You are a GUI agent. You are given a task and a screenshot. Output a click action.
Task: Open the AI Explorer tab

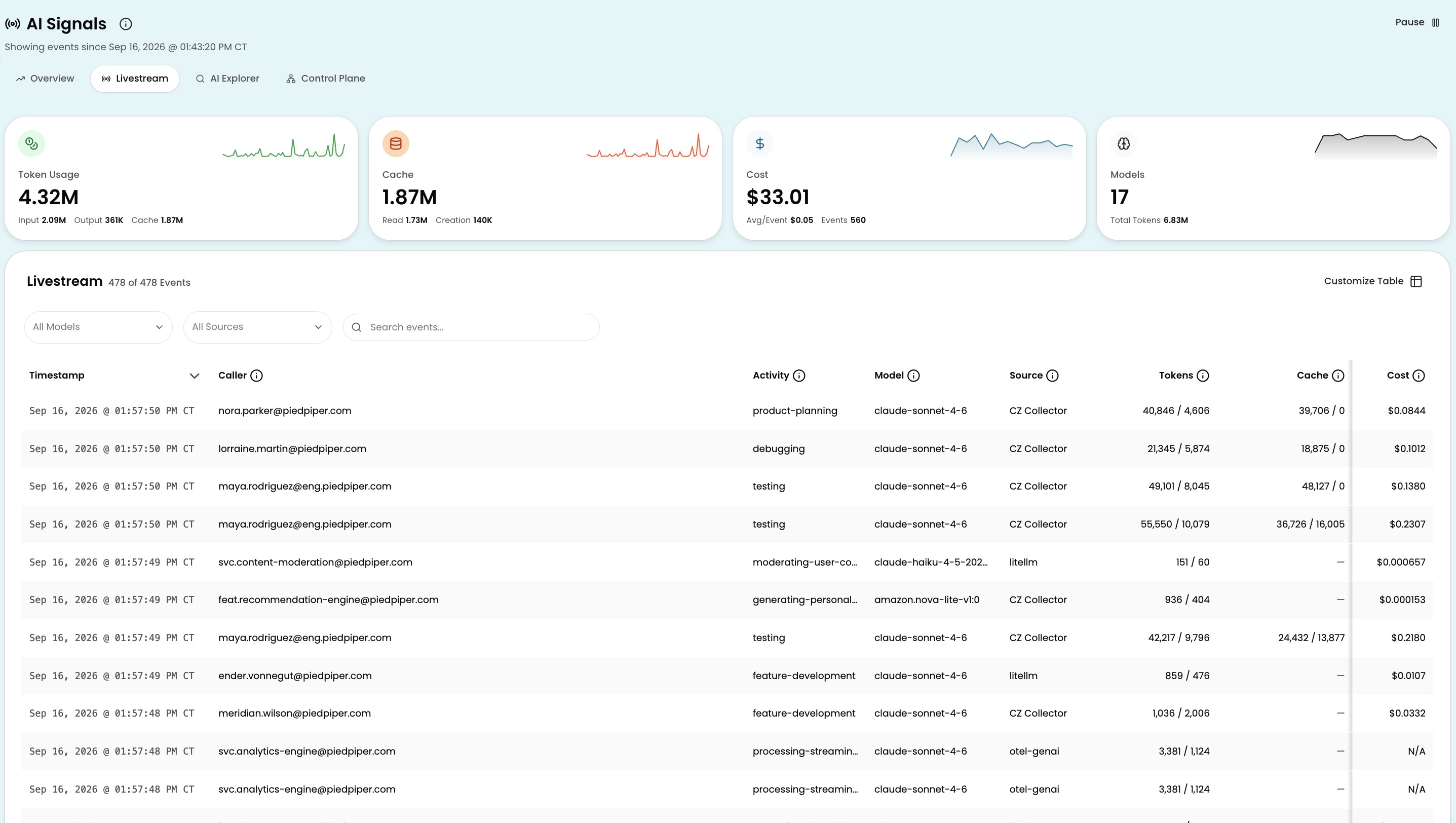227,79
